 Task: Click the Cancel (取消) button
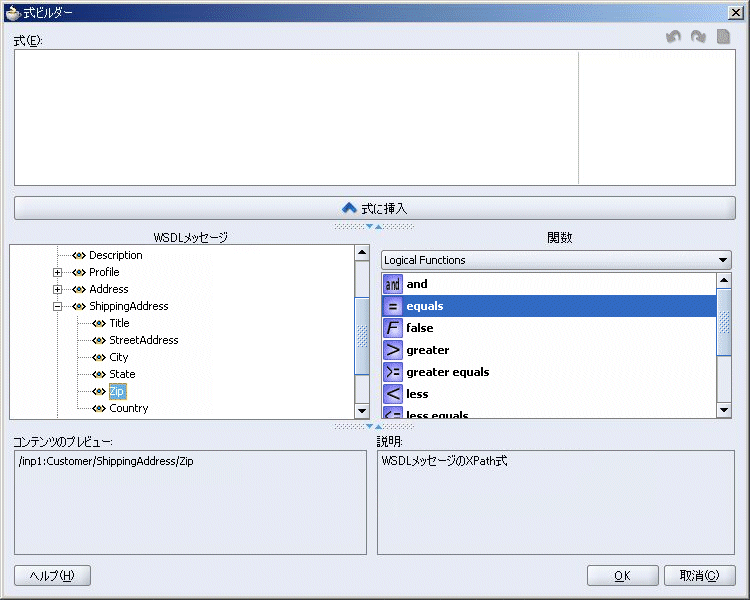click(x=699, y=576)
